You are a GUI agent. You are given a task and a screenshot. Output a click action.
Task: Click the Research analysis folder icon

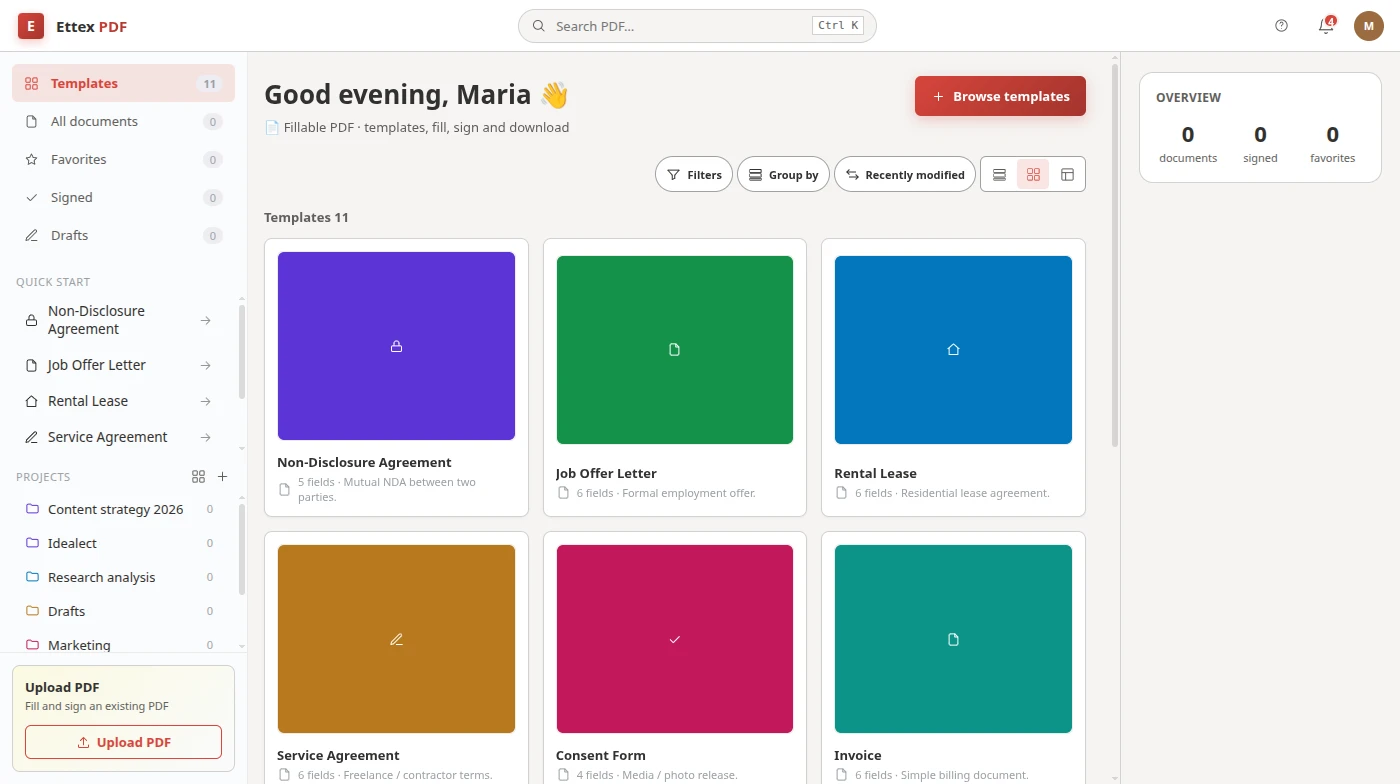pos(32,577)
